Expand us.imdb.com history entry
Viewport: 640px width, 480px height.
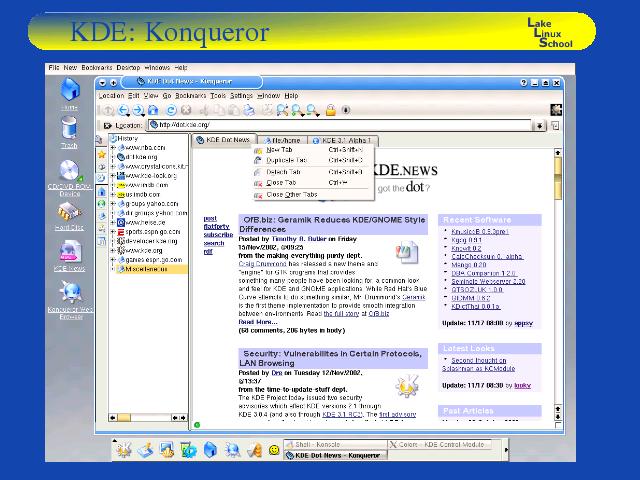click(113, 195)
